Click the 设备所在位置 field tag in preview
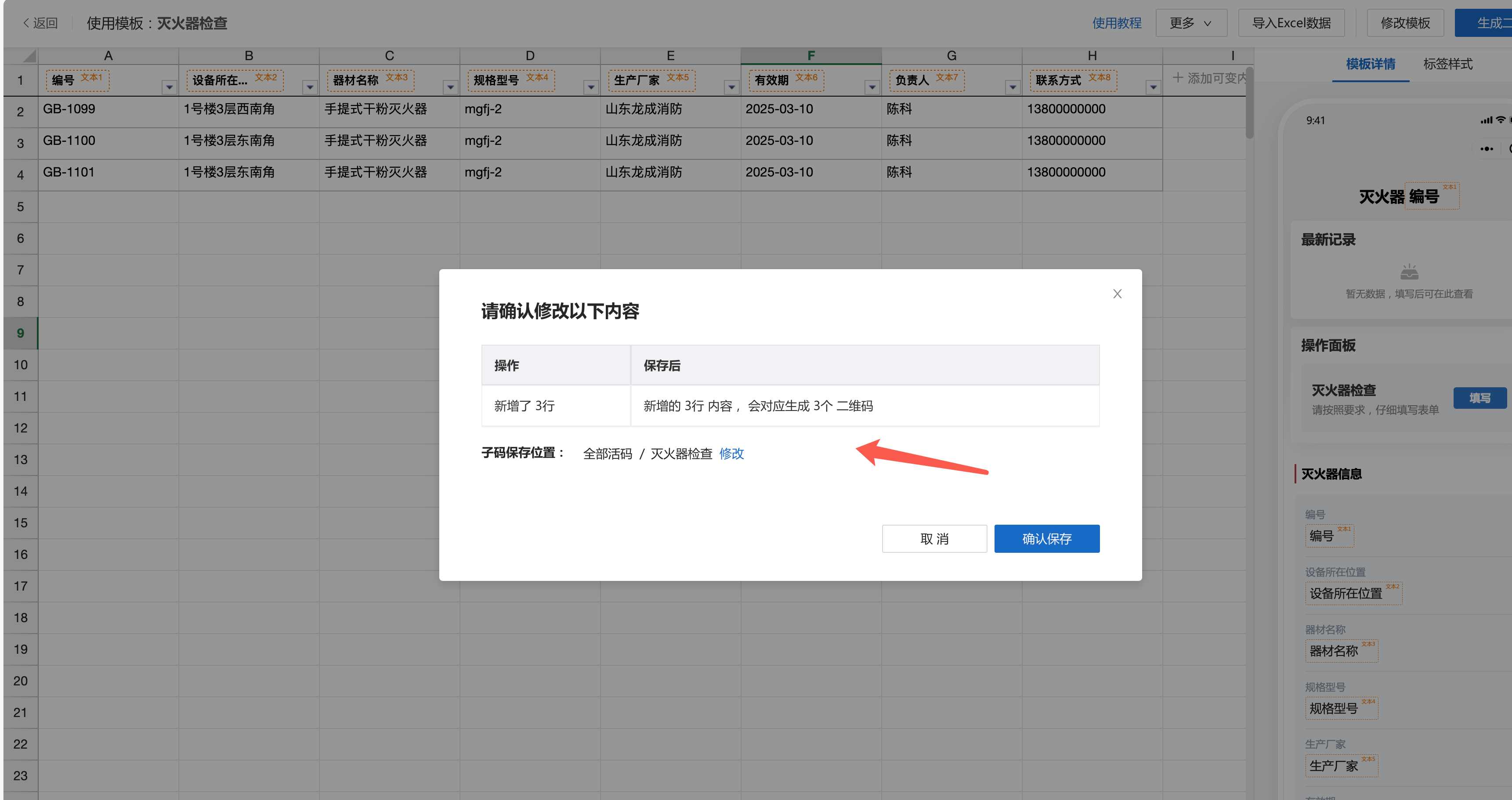The height and width of the screenshot is (800, 1512). pos(1353,593)
